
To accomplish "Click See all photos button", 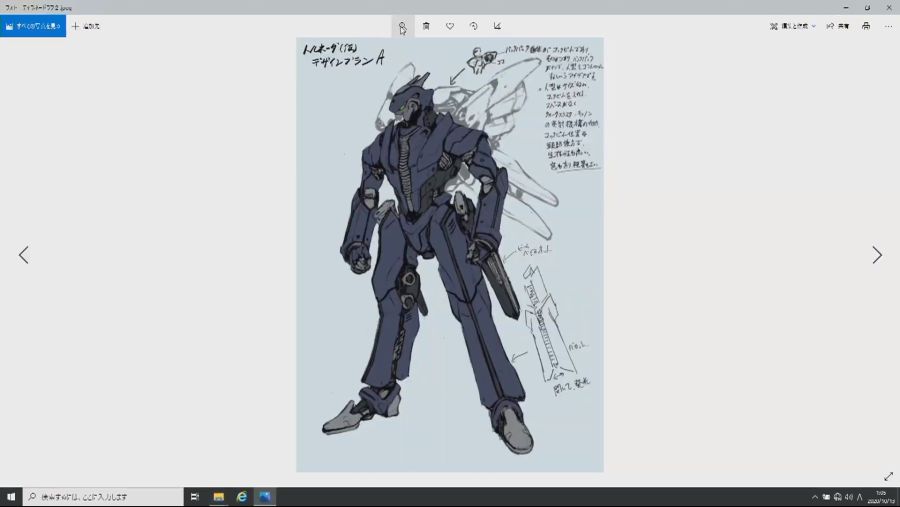I will [x=33, y=26].
